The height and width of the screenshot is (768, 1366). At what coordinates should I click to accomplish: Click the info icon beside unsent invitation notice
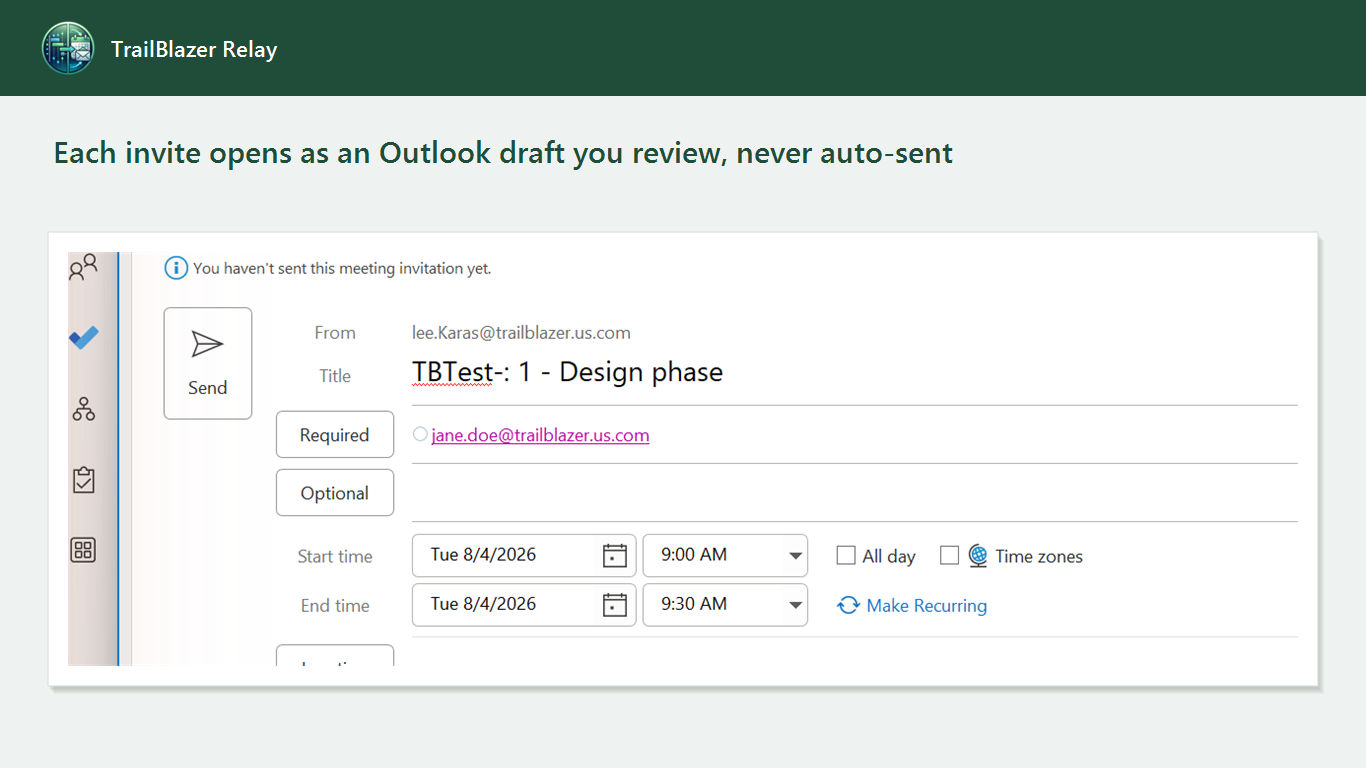(176, 268)
